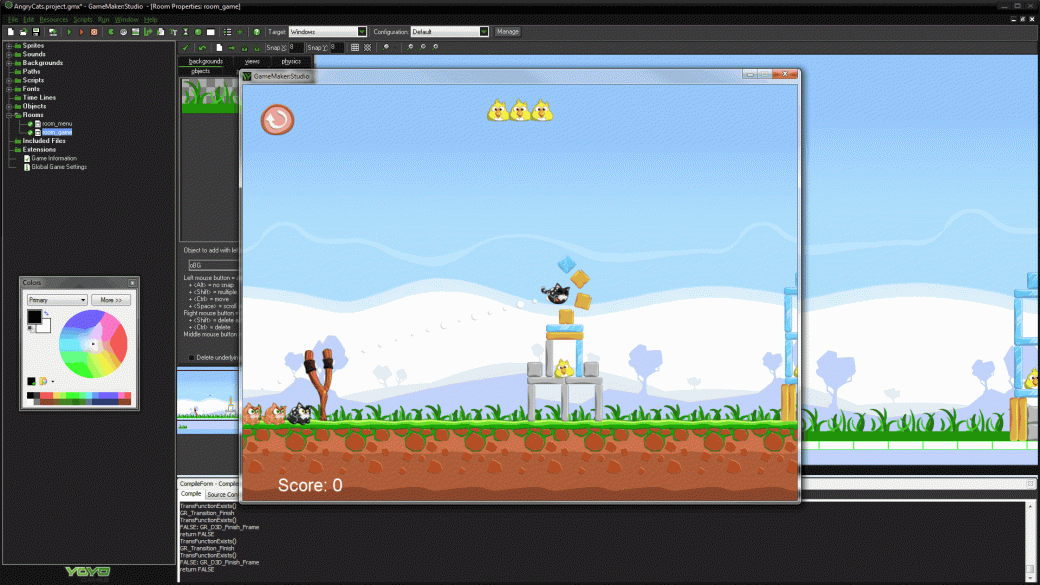Open help with the question mark icon
The width and height of the screenshot is (1040, 585).
click(x=257, y=32)
